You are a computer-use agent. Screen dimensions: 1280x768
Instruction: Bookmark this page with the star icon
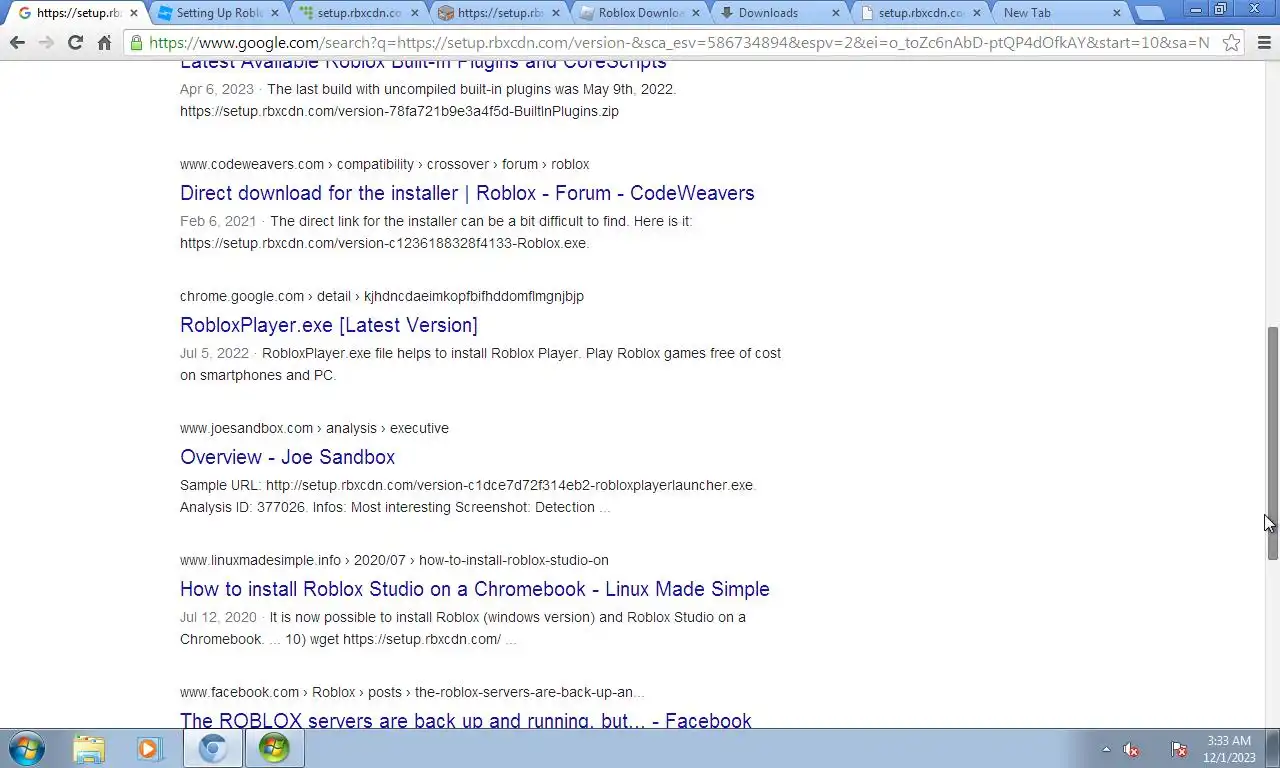tap(1232, 43)
